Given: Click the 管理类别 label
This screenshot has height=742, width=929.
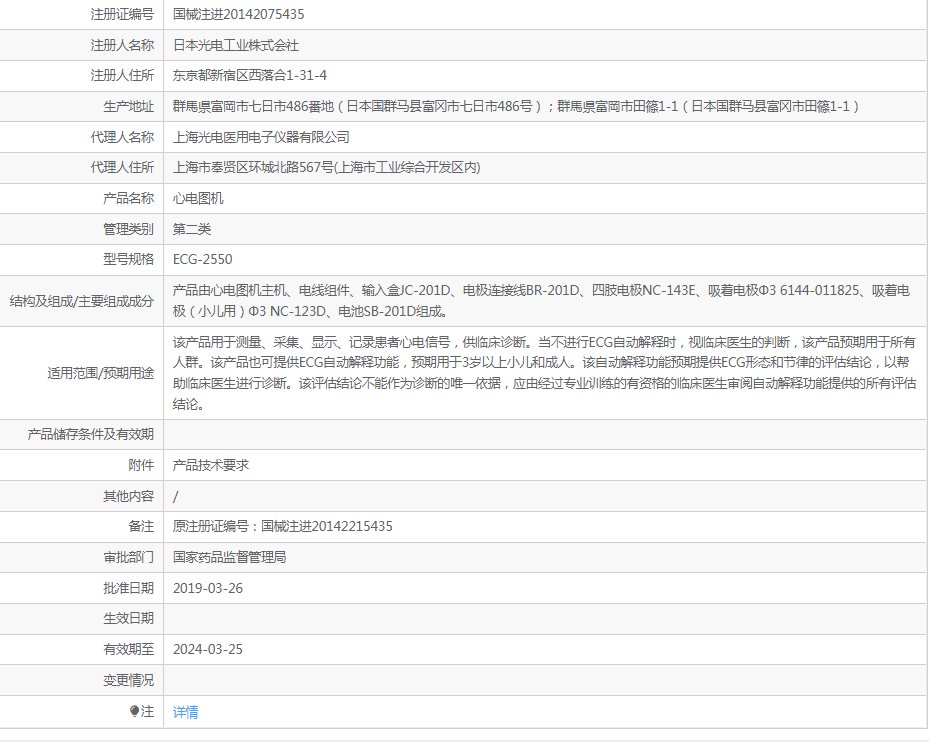Looking at the screenshot, I should click(129, 229).
